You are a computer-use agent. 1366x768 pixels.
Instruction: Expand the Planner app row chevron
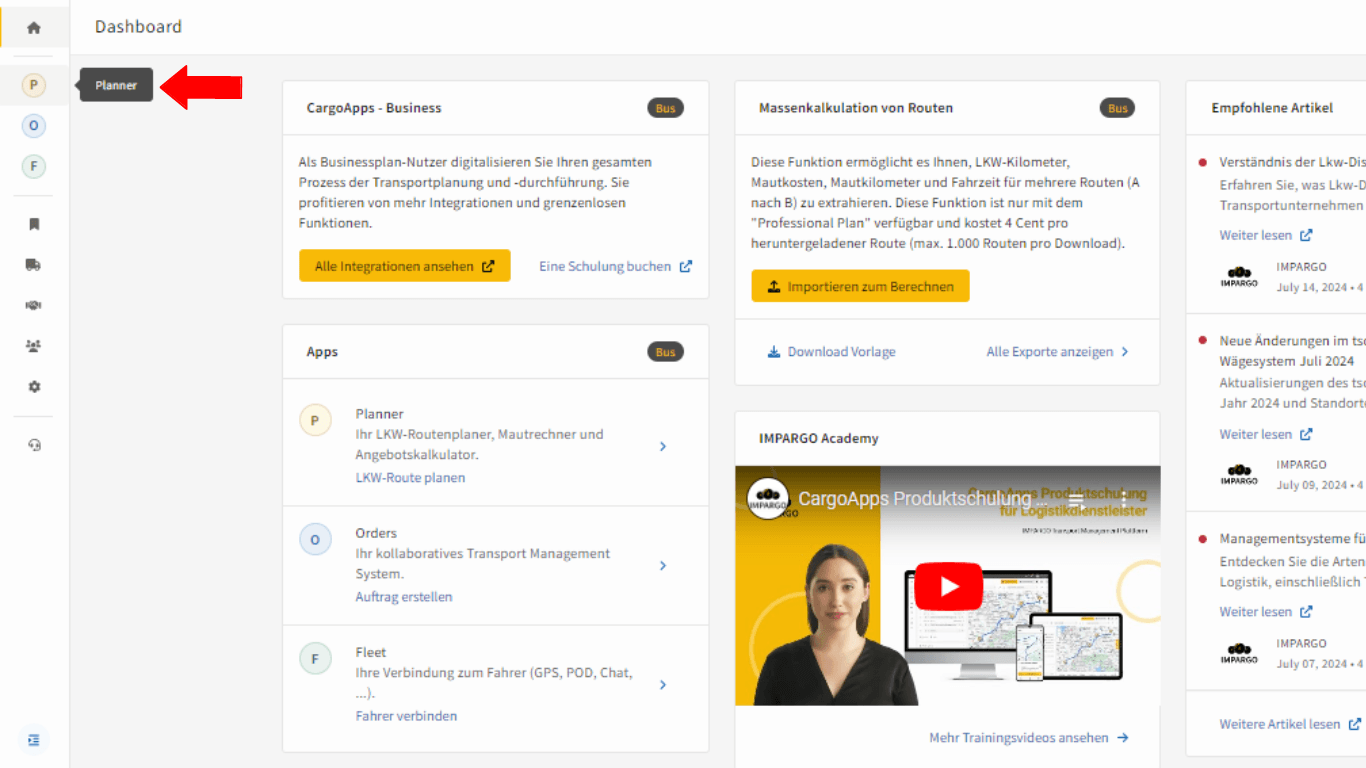(x=663, y=447)
